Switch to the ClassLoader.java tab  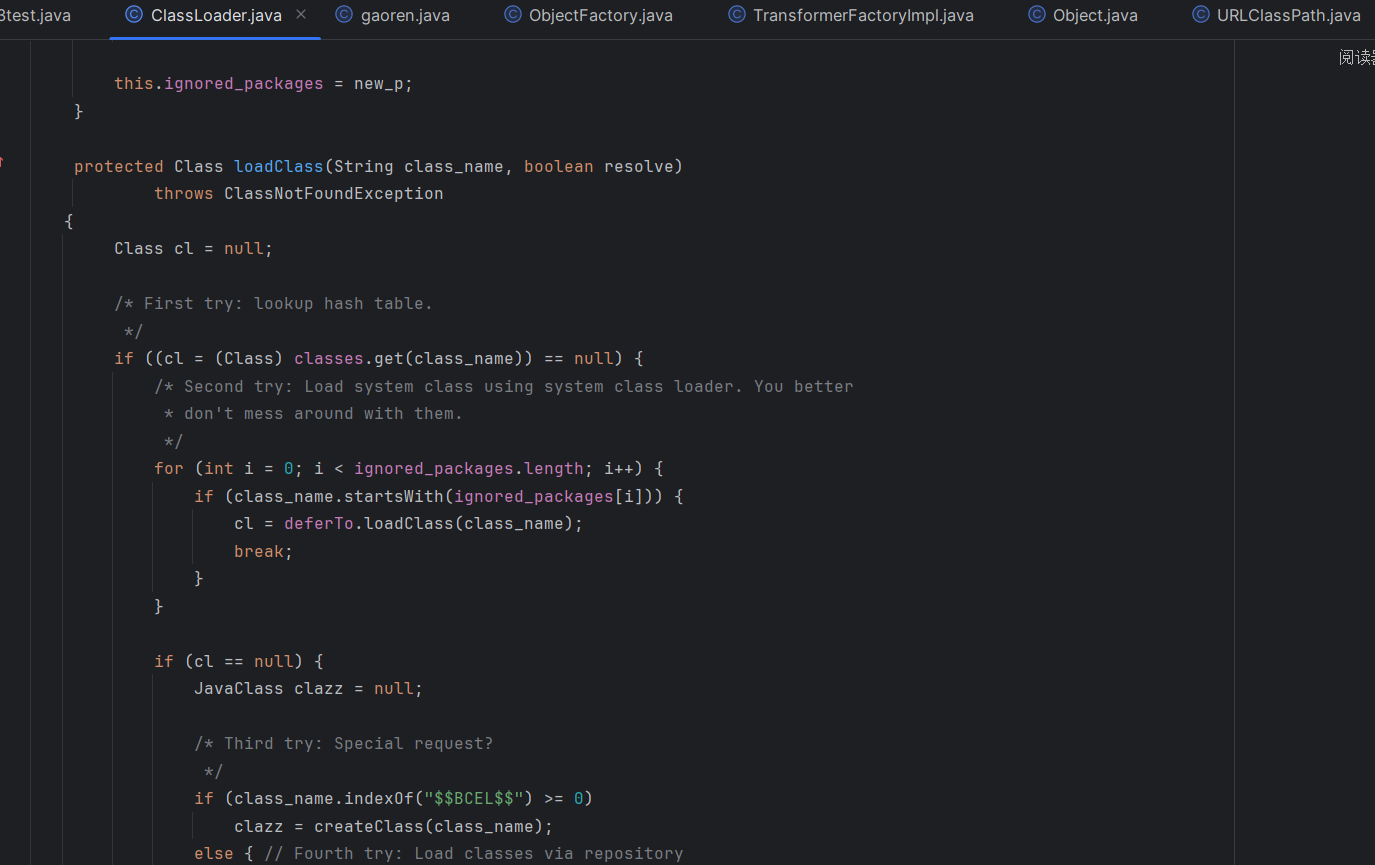coord(215,16)
